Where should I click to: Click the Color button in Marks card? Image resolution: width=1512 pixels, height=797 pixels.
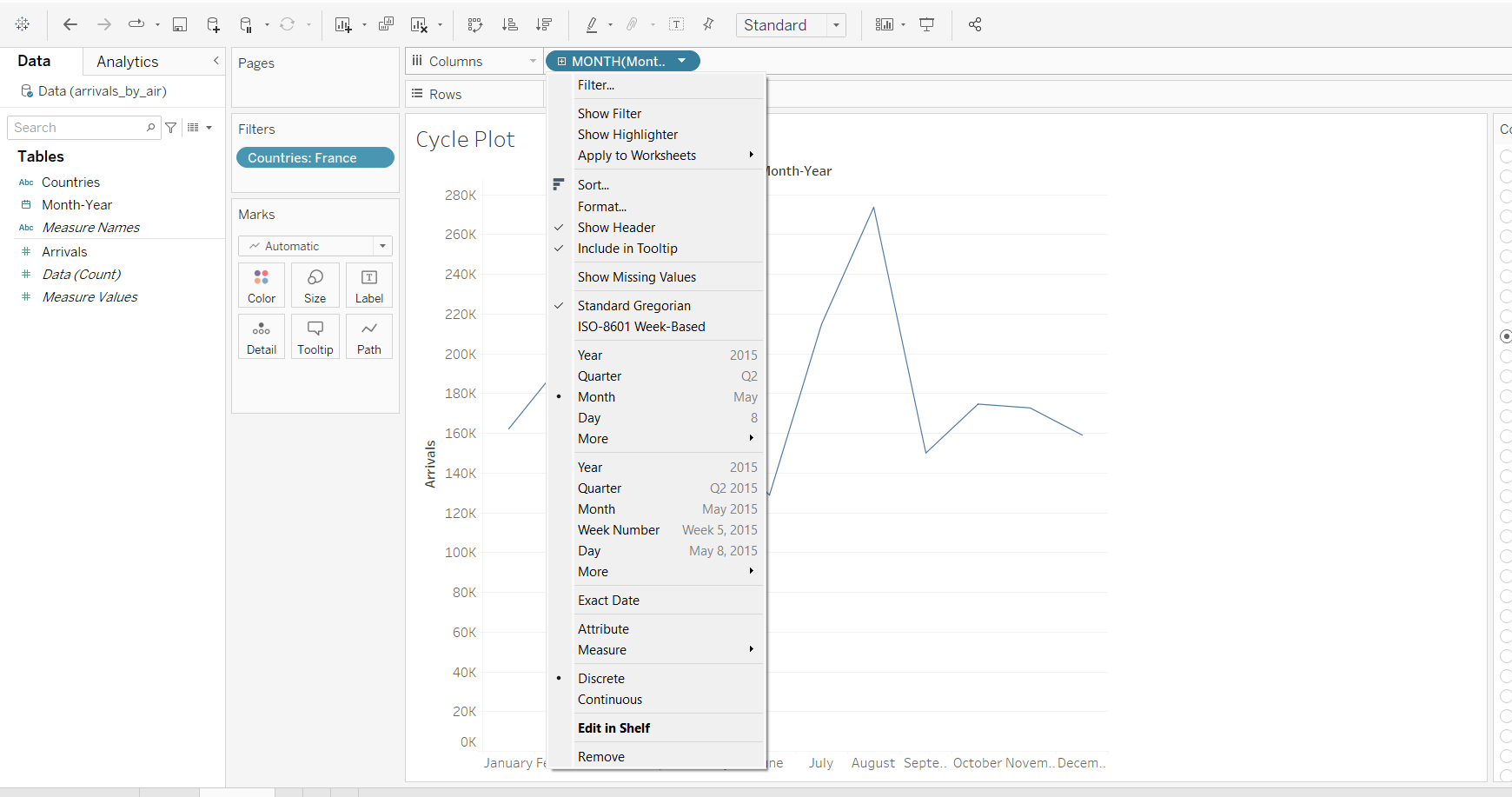click(261, 285)
